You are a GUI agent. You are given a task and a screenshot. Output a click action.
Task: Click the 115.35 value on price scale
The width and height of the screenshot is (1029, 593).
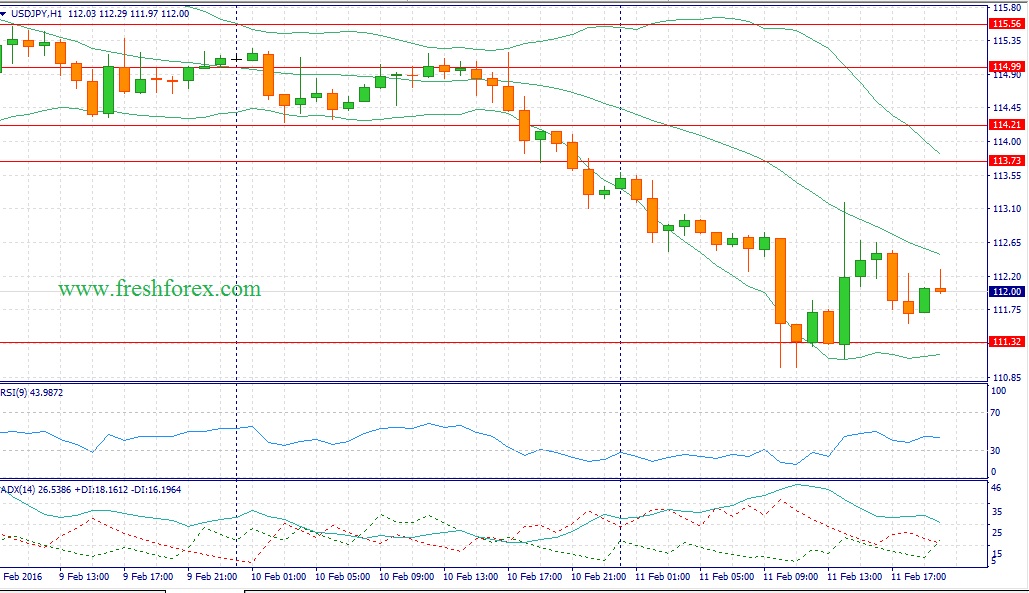tap(1004, 41)
